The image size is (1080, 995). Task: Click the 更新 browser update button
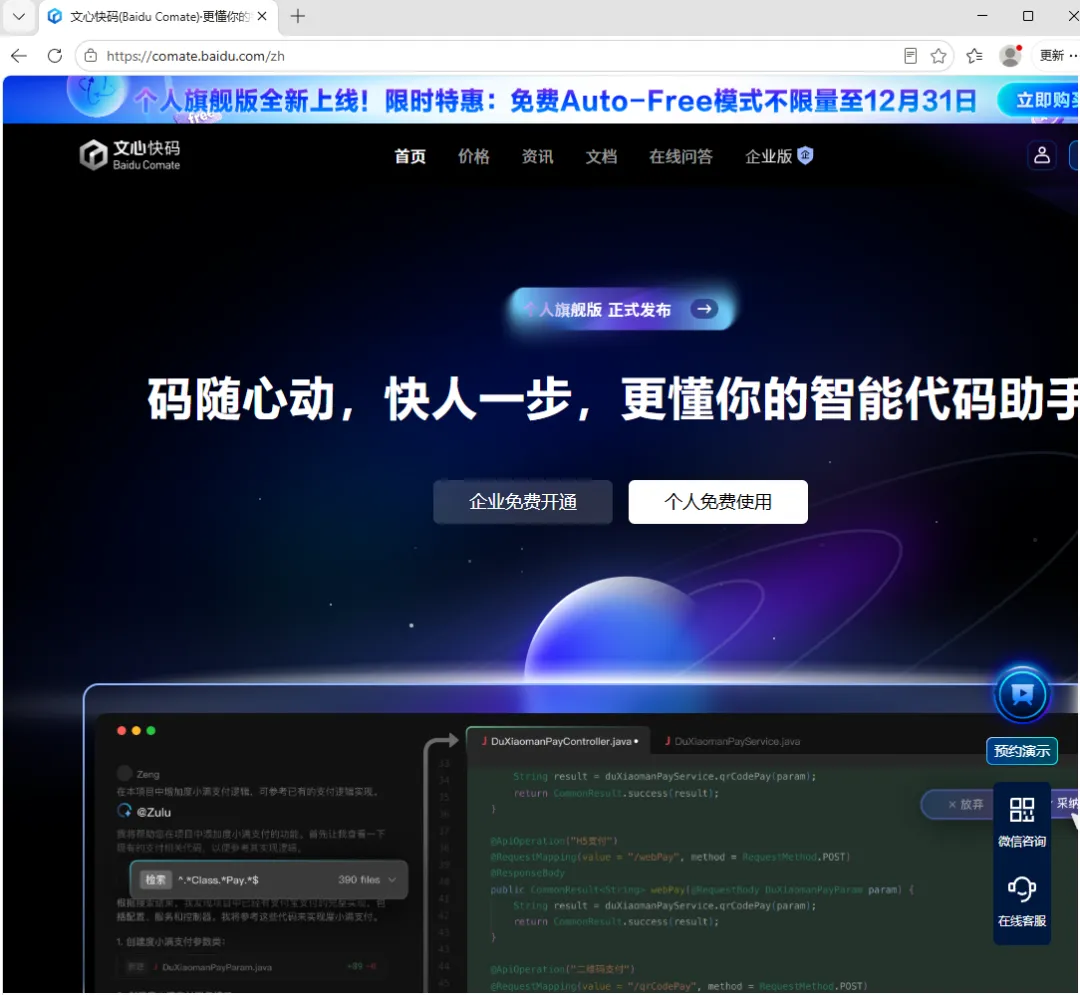1057,56
